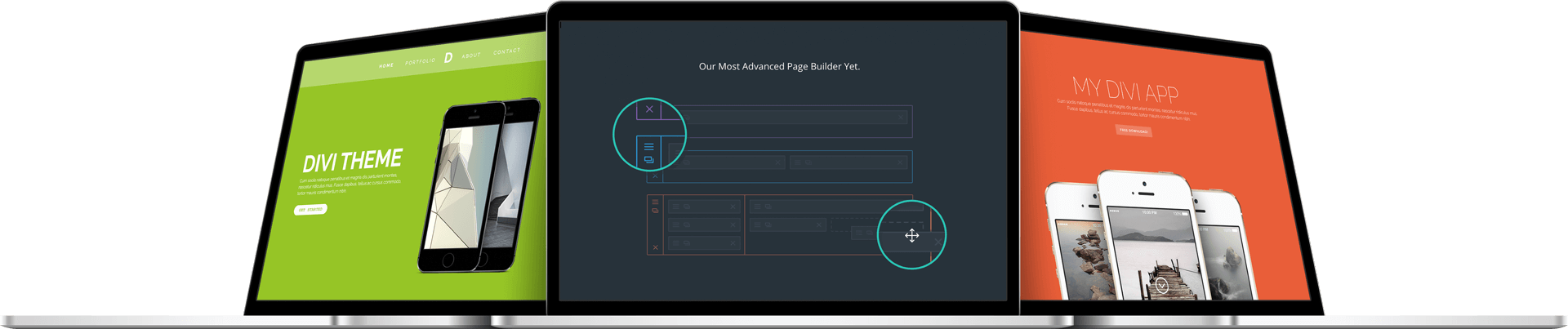1568x329 pixels.
Task: Go to the About menu item
Action: pyautogui.click(x=471, y=56)
